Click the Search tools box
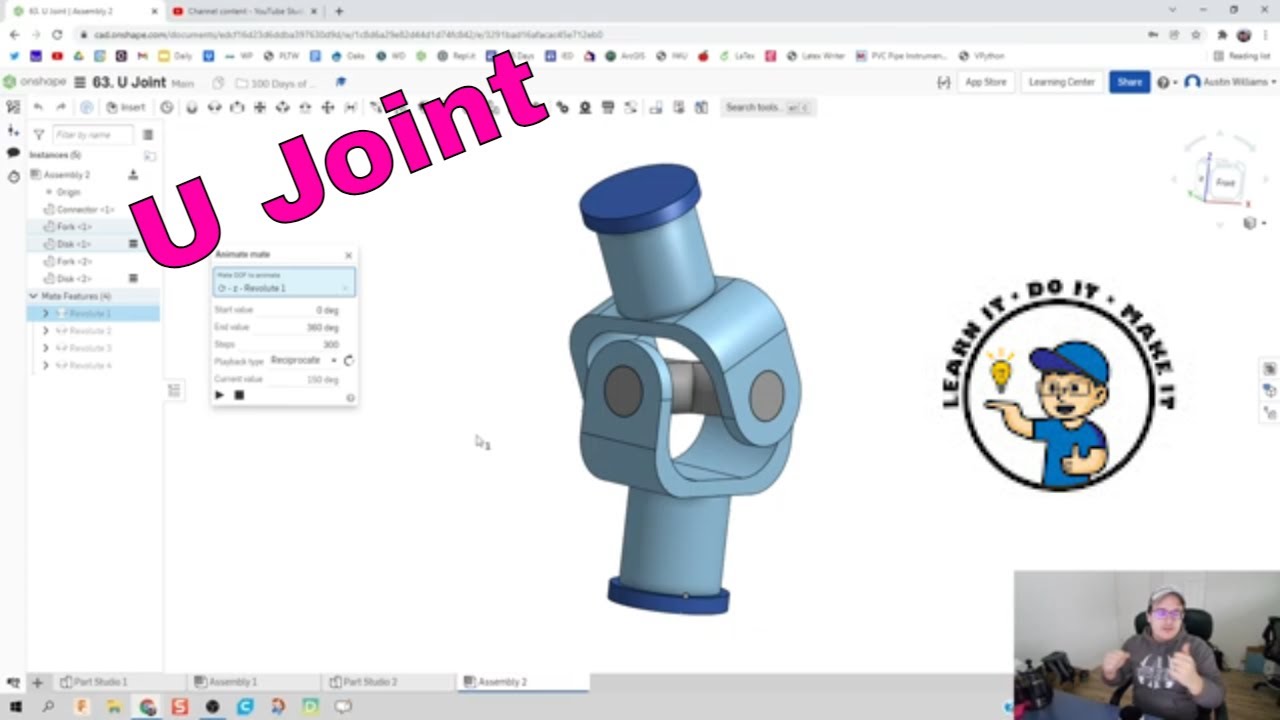Screen dimensions: 1280x720 pos(767,107)
